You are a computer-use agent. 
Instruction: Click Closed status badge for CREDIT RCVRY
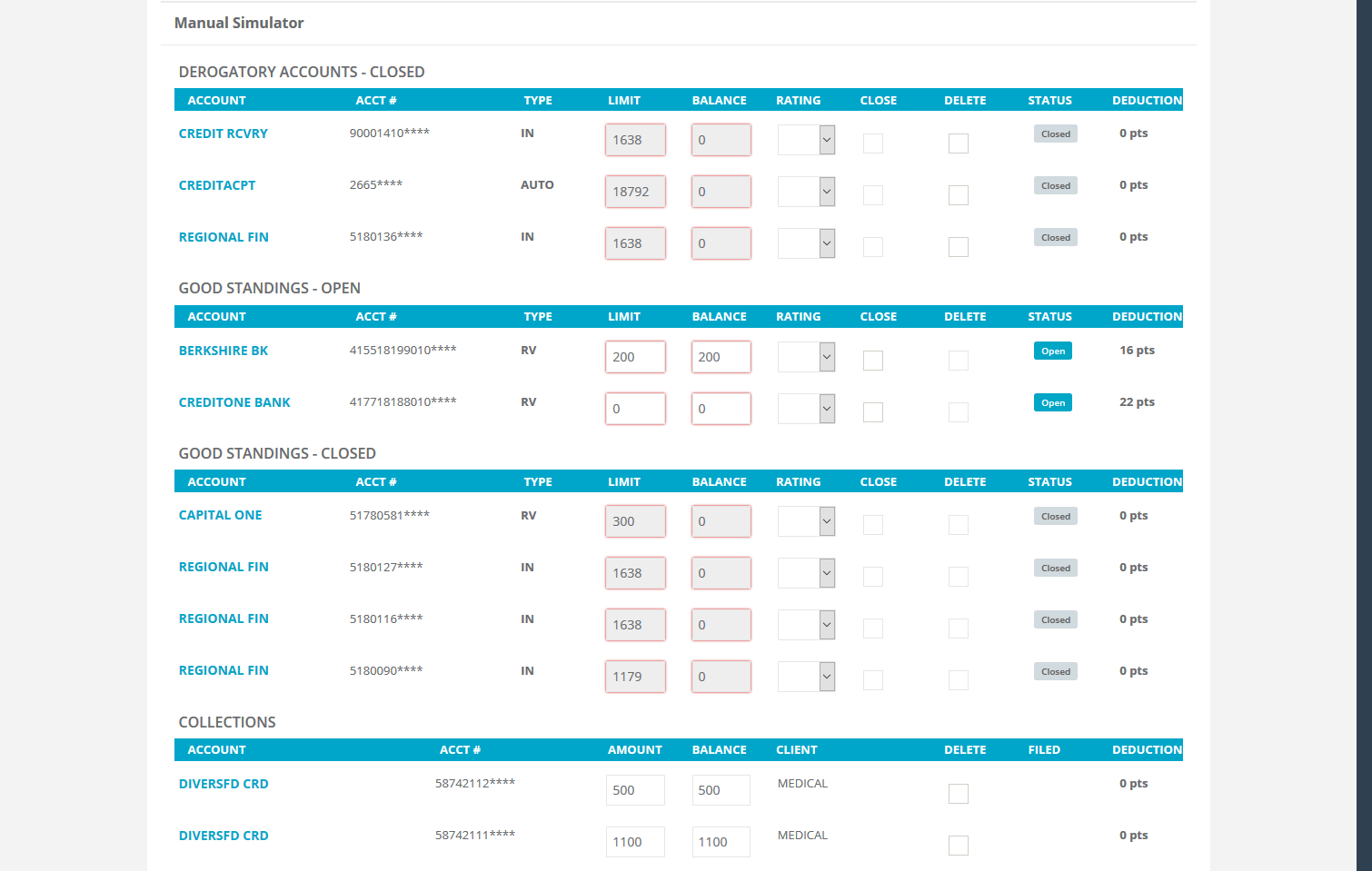pyautogui.click(x=1055, y=134)
